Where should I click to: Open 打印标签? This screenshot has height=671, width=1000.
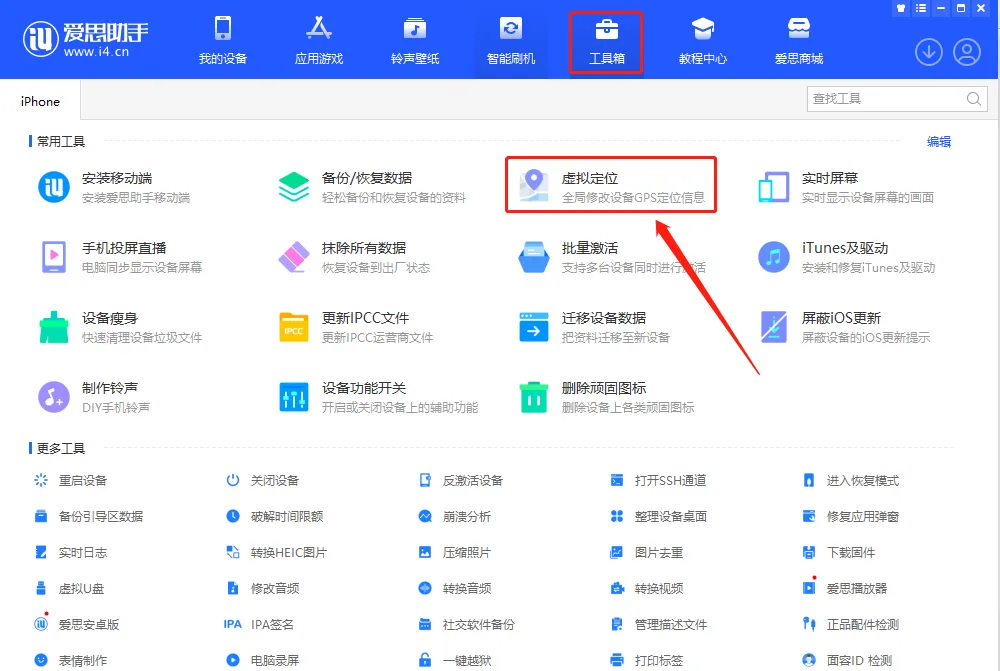coord(646,660)
